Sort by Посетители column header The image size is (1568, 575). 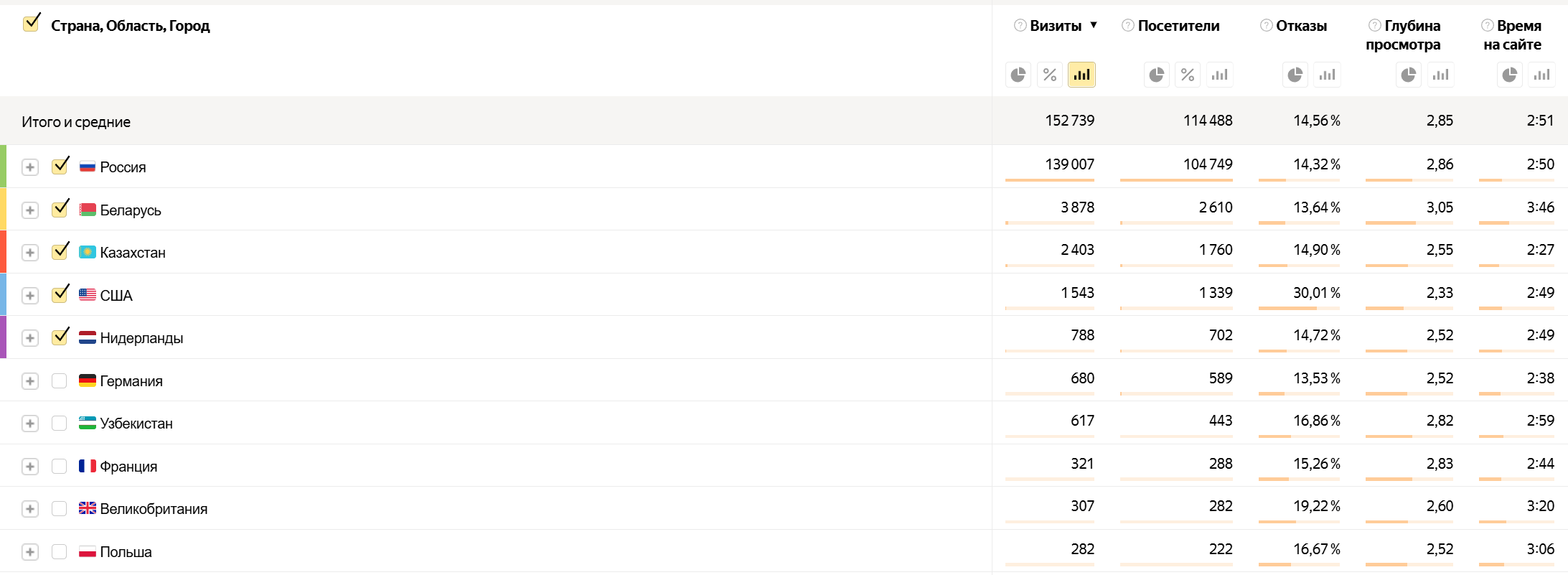1178,26
